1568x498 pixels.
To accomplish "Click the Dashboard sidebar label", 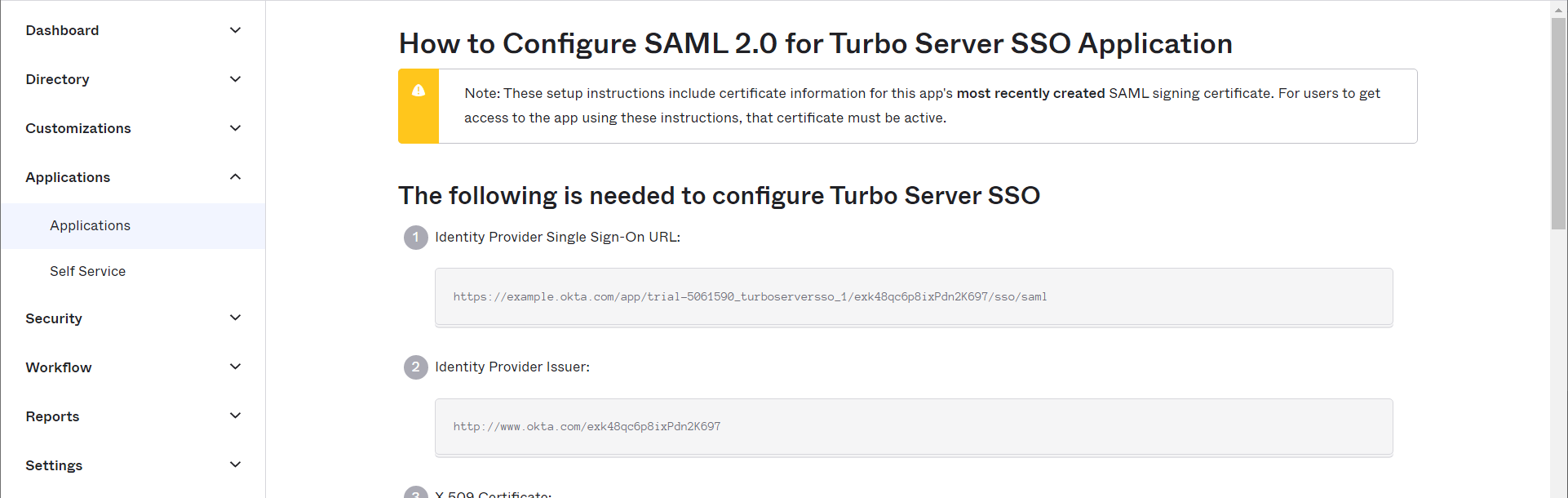I will (x=62, y=31).
